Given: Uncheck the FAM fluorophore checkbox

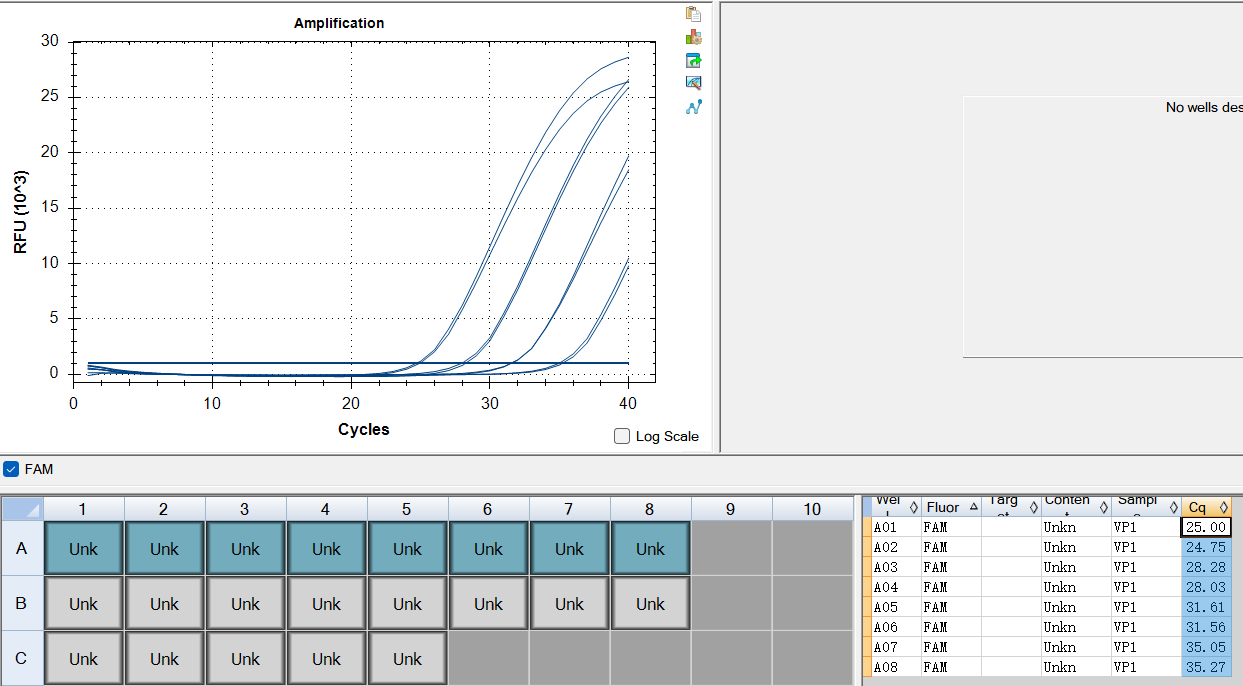Looking at the screenshot, I should 11,469.
